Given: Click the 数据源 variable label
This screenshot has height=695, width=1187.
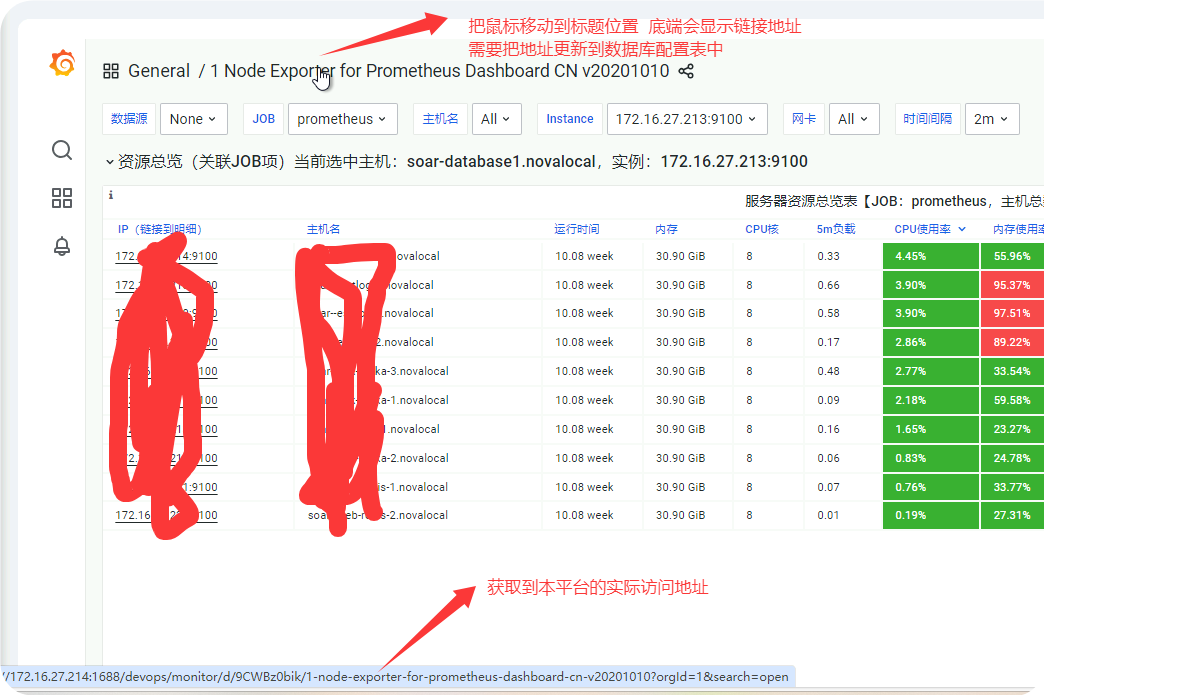Looking at the screenshot, I should pyautogui.click(x=129, y=119).
